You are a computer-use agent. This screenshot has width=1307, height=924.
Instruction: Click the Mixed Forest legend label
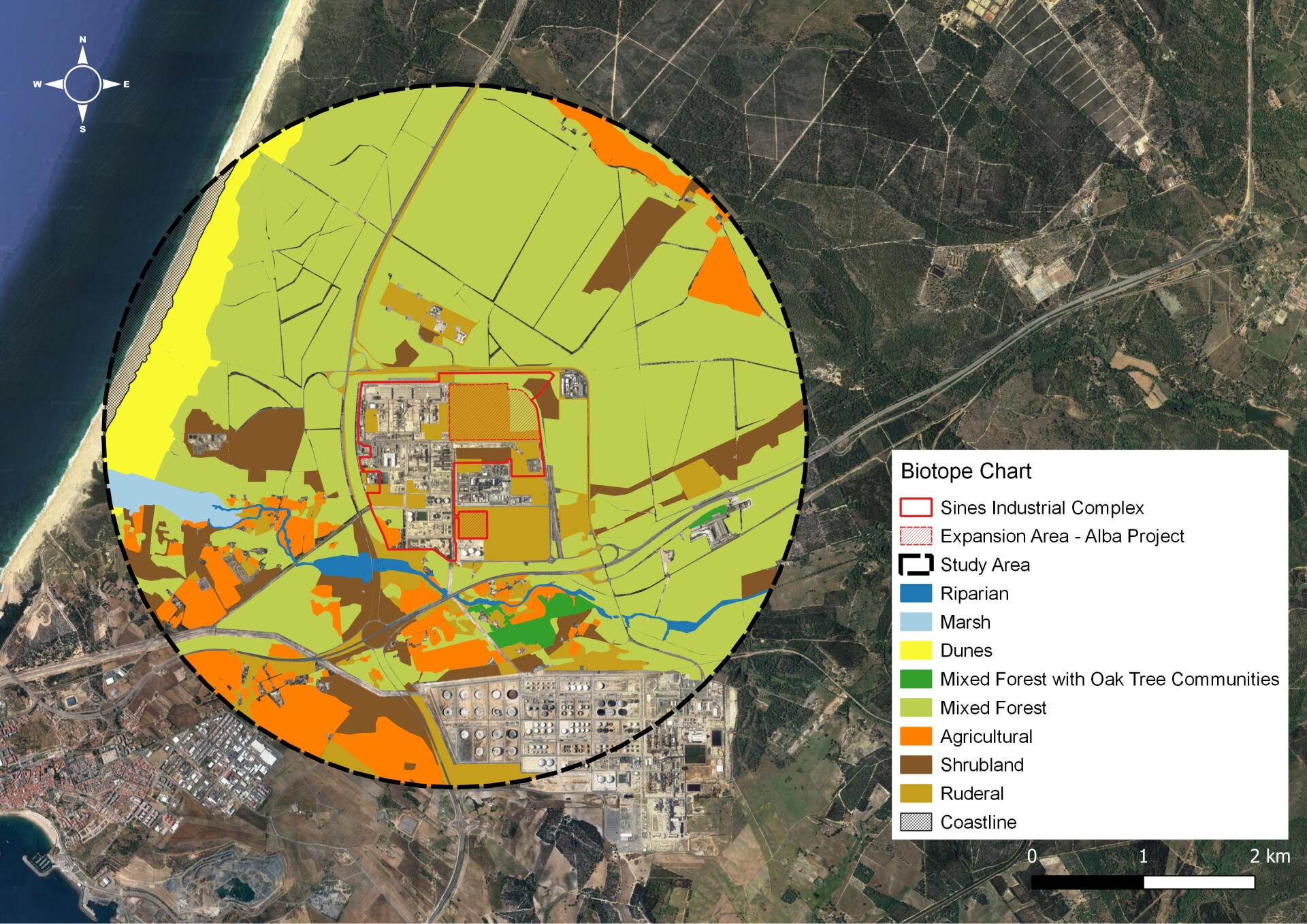point(993,708)
